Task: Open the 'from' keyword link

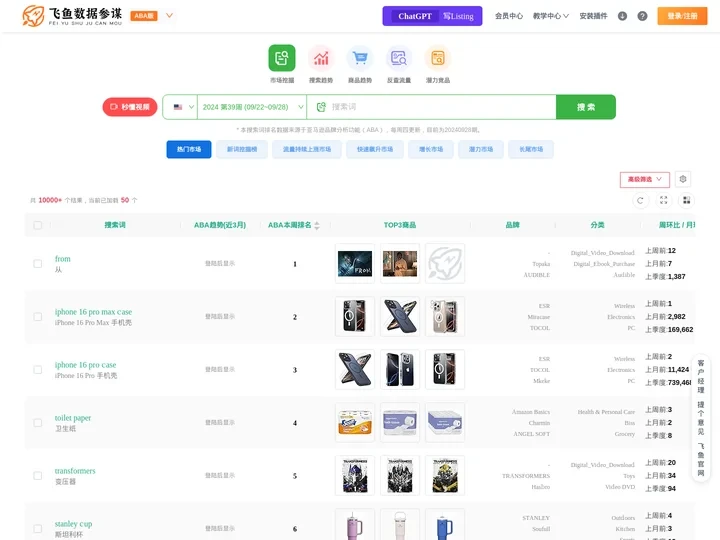Action: 63,259
